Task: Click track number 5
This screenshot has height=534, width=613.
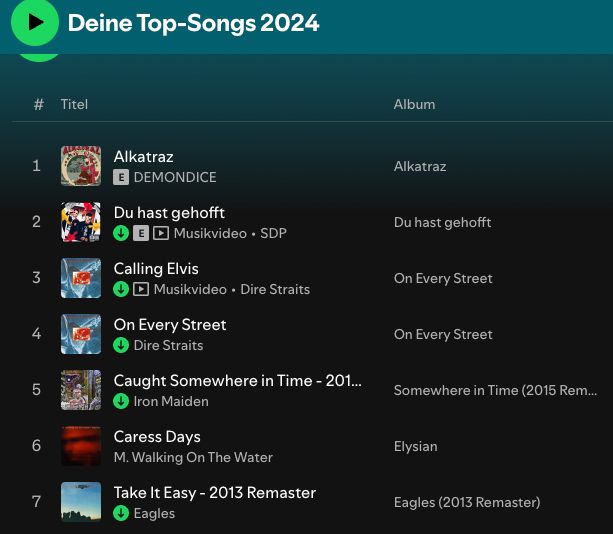Action: tap(36, 390)
